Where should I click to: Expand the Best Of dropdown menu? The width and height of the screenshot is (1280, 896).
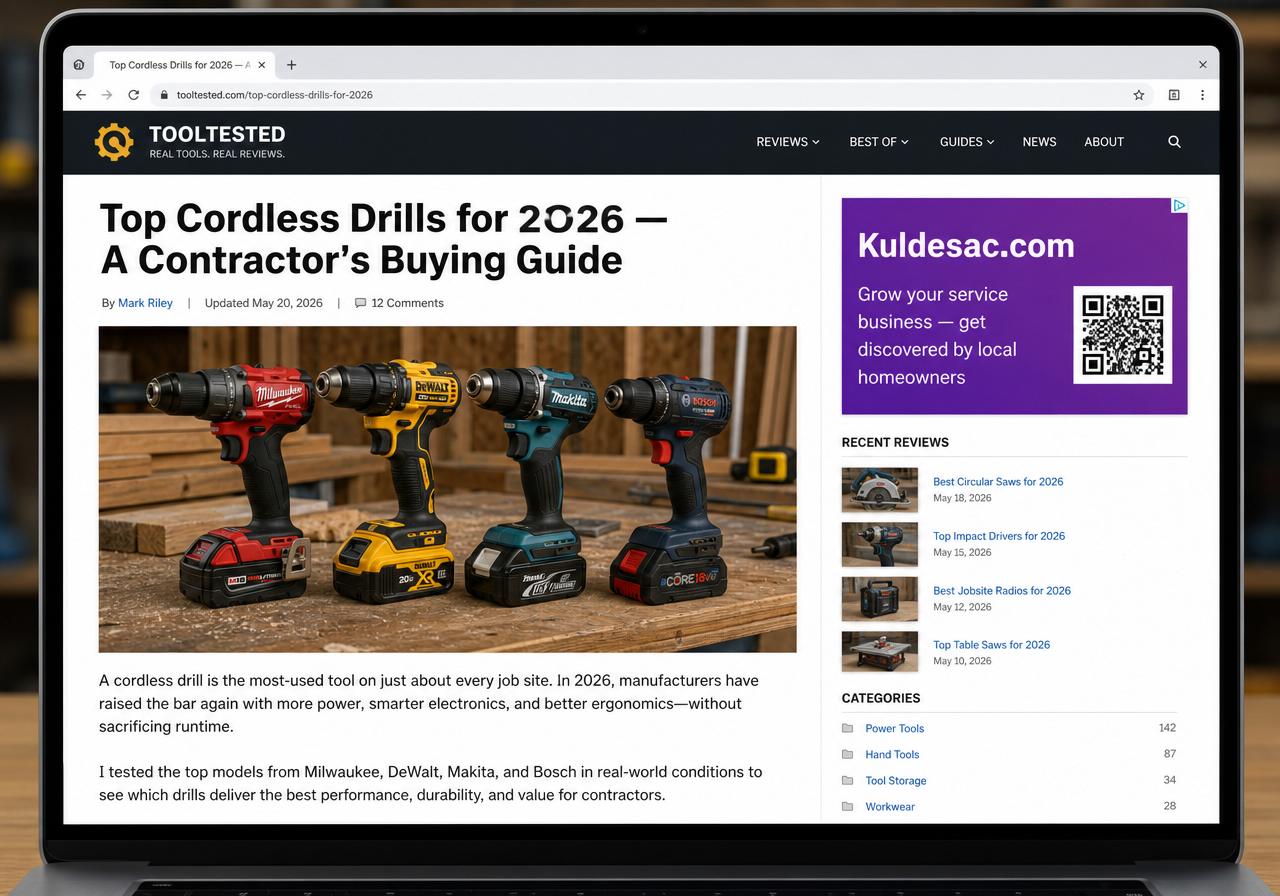pyautogui.click(x=879, y=142)
